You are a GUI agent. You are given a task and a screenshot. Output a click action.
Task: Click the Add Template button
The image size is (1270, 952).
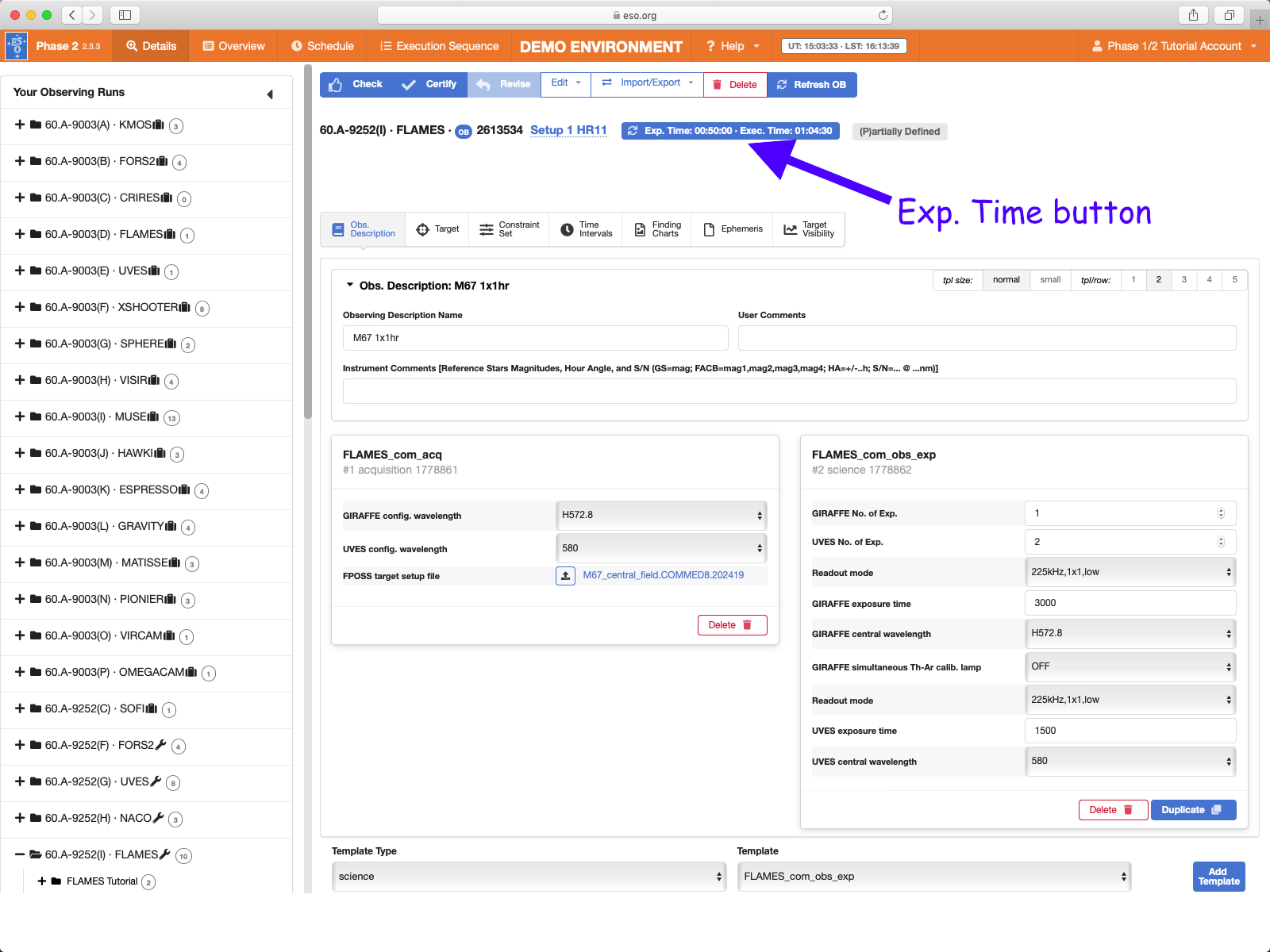coord(1218,877)
